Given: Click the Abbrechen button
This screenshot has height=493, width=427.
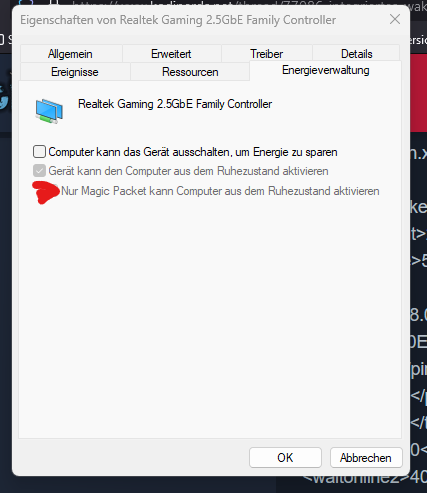Looking at the screenshot, I should pyautogui.click(x=366, y=457).
